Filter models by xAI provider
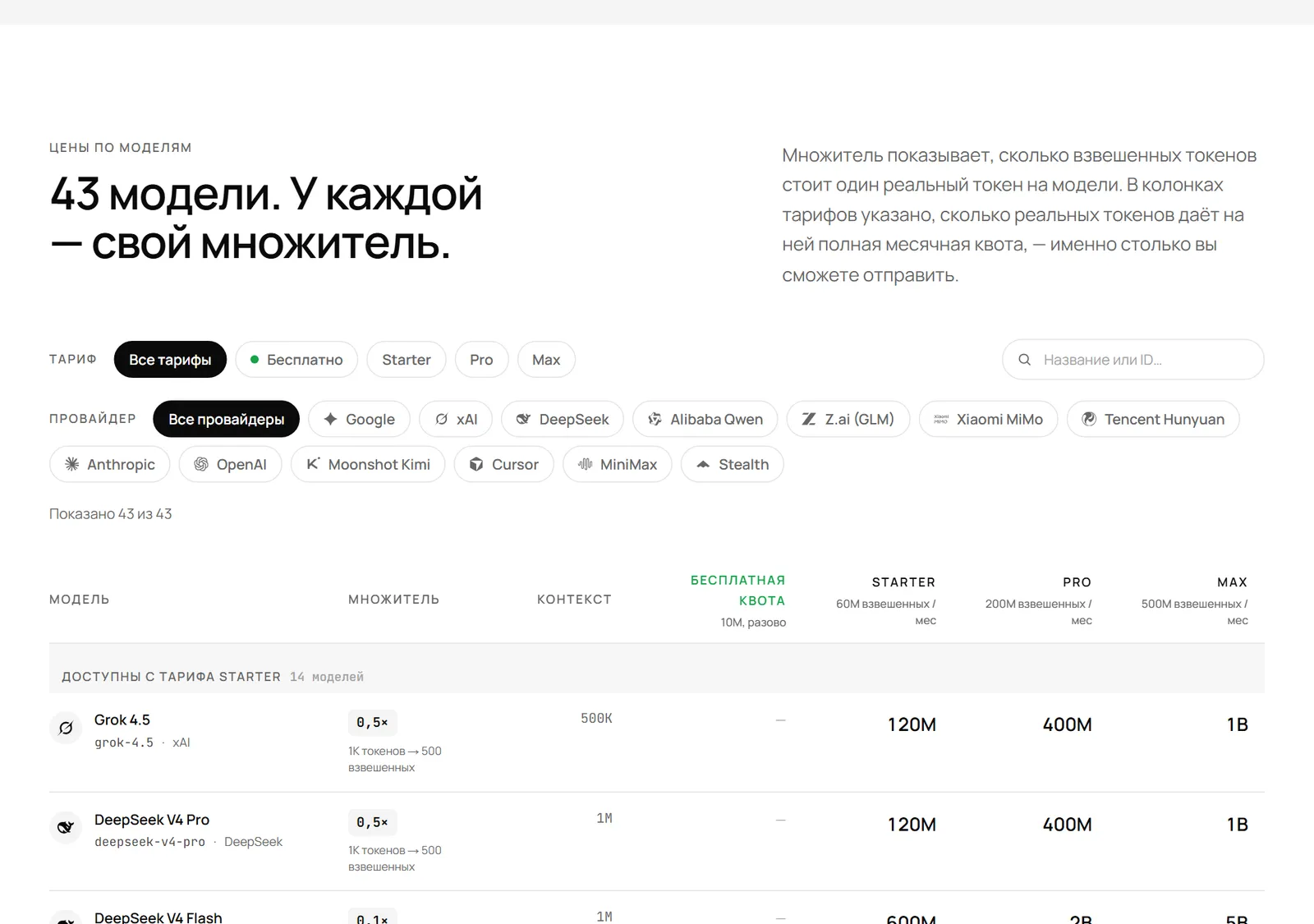 pos(456,419)
